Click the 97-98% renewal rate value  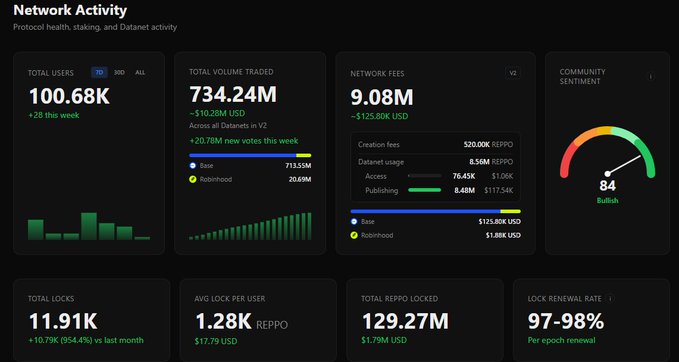pyautogui.click(x=566, y=322)
